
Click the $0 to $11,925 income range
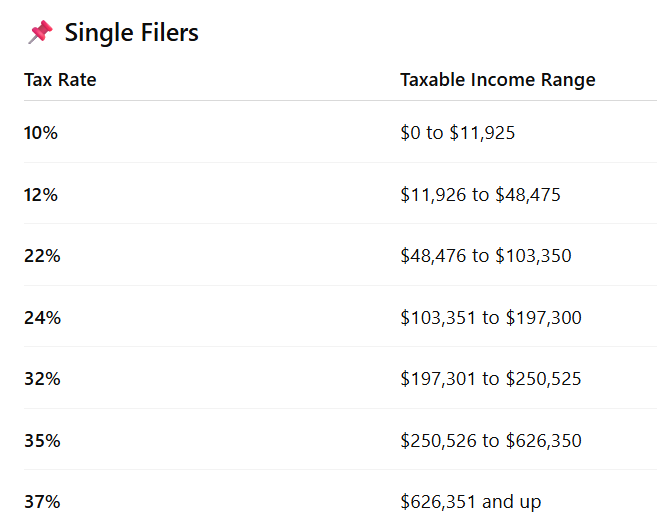457,132
